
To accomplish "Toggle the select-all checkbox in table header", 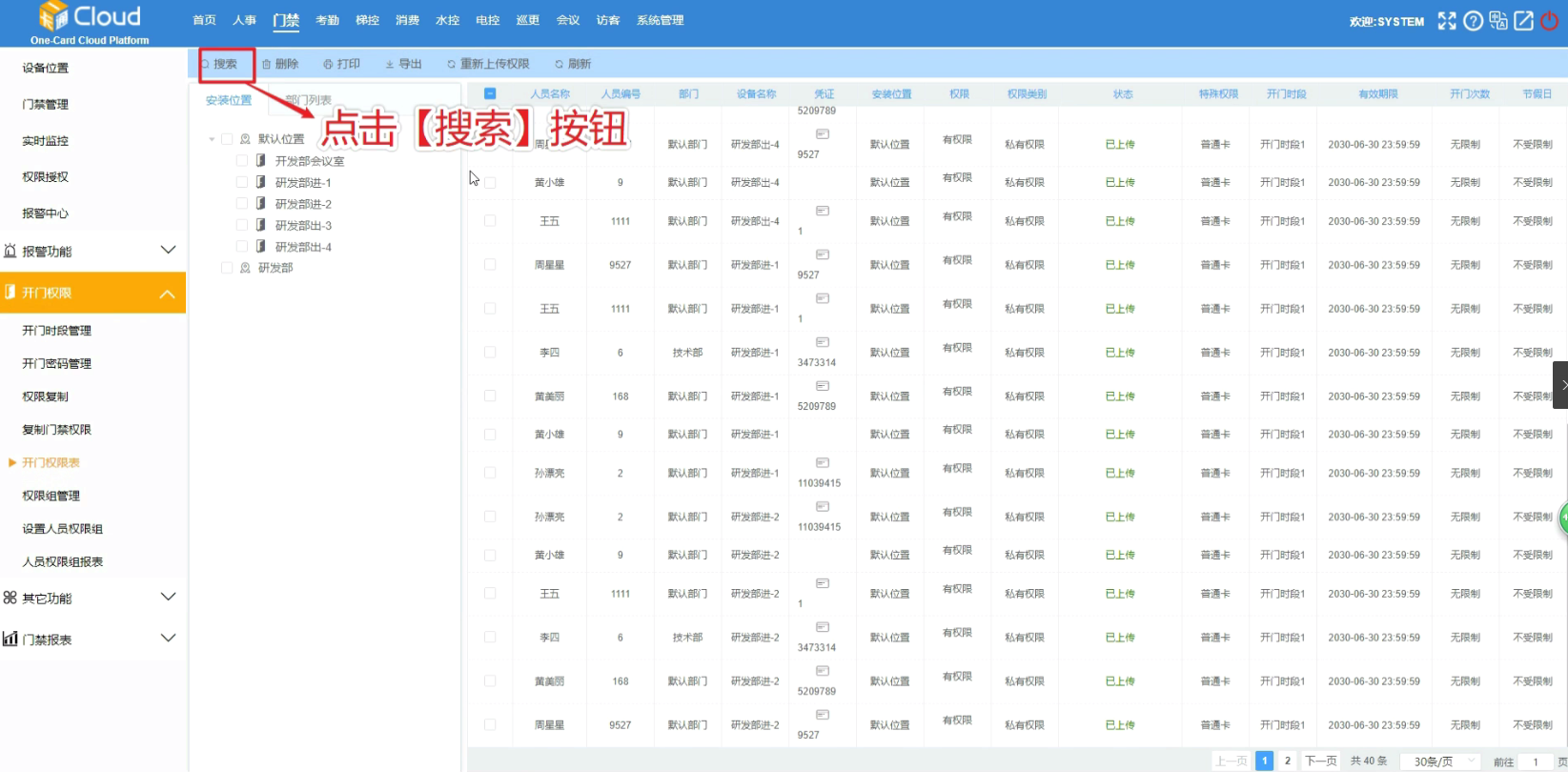I will coord(490,93).
